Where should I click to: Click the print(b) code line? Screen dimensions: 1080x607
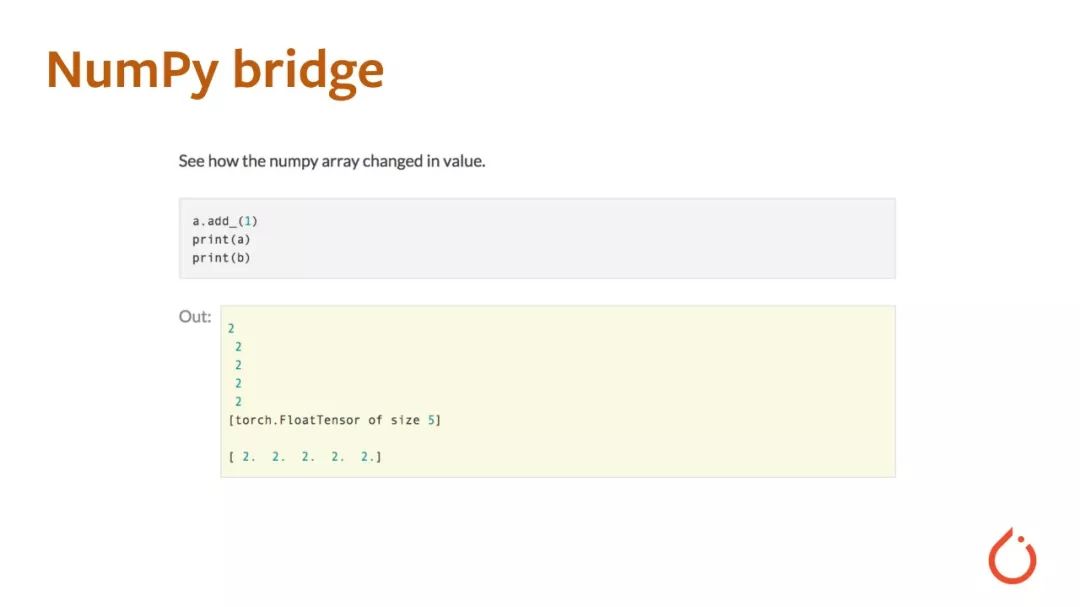221,258
